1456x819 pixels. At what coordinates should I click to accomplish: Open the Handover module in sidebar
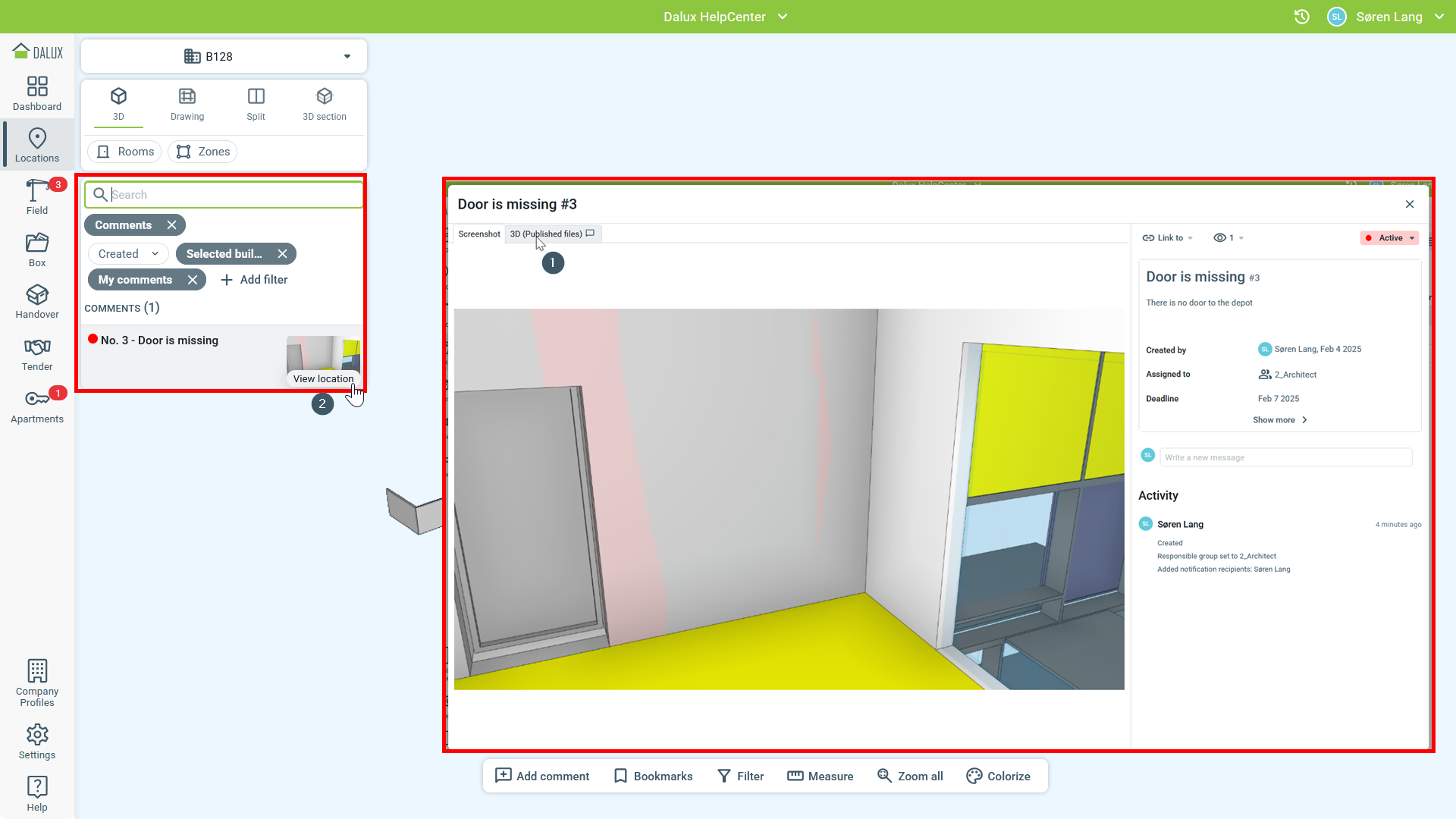[x=36, y=301]
